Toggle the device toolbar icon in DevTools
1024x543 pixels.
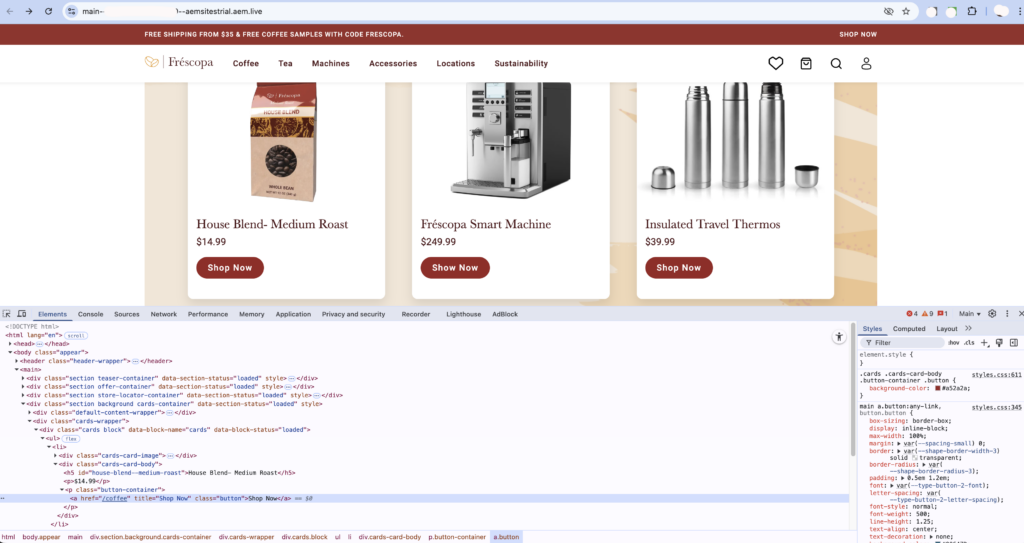(x=22, y=314)
